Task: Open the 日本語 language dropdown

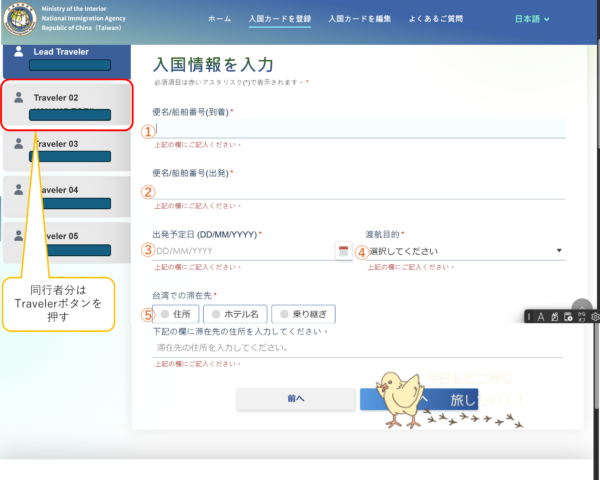Action: 530,19
